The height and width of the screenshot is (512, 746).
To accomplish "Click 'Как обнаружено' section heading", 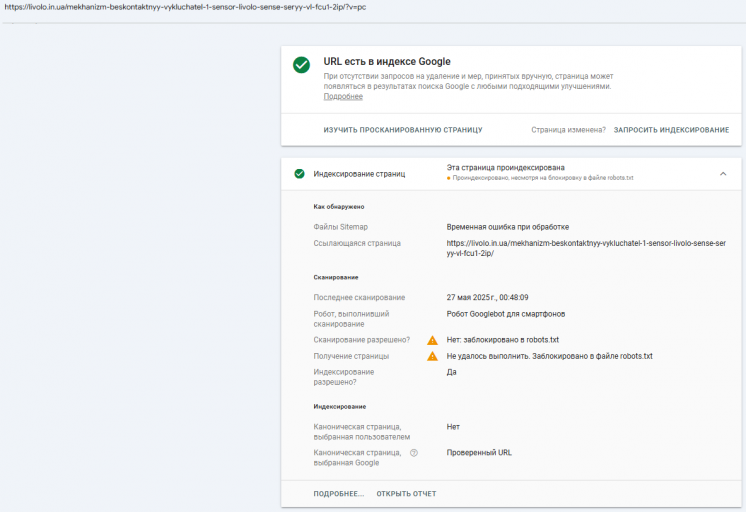I will coord(339,207).
